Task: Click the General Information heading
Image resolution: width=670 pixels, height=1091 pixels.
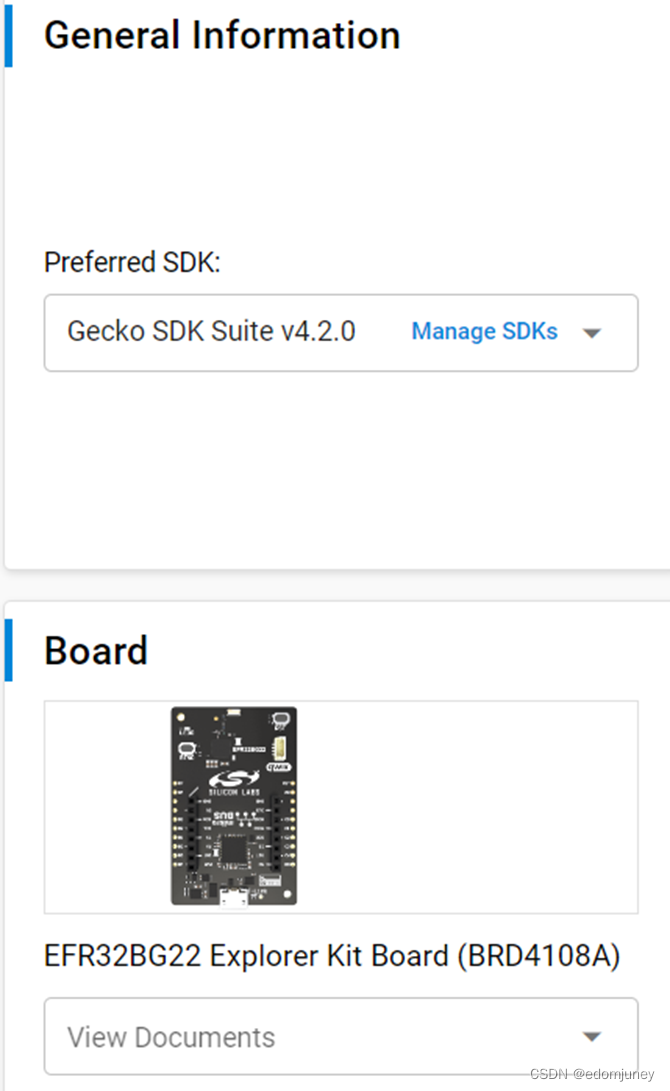Action: tap(222, 35)
